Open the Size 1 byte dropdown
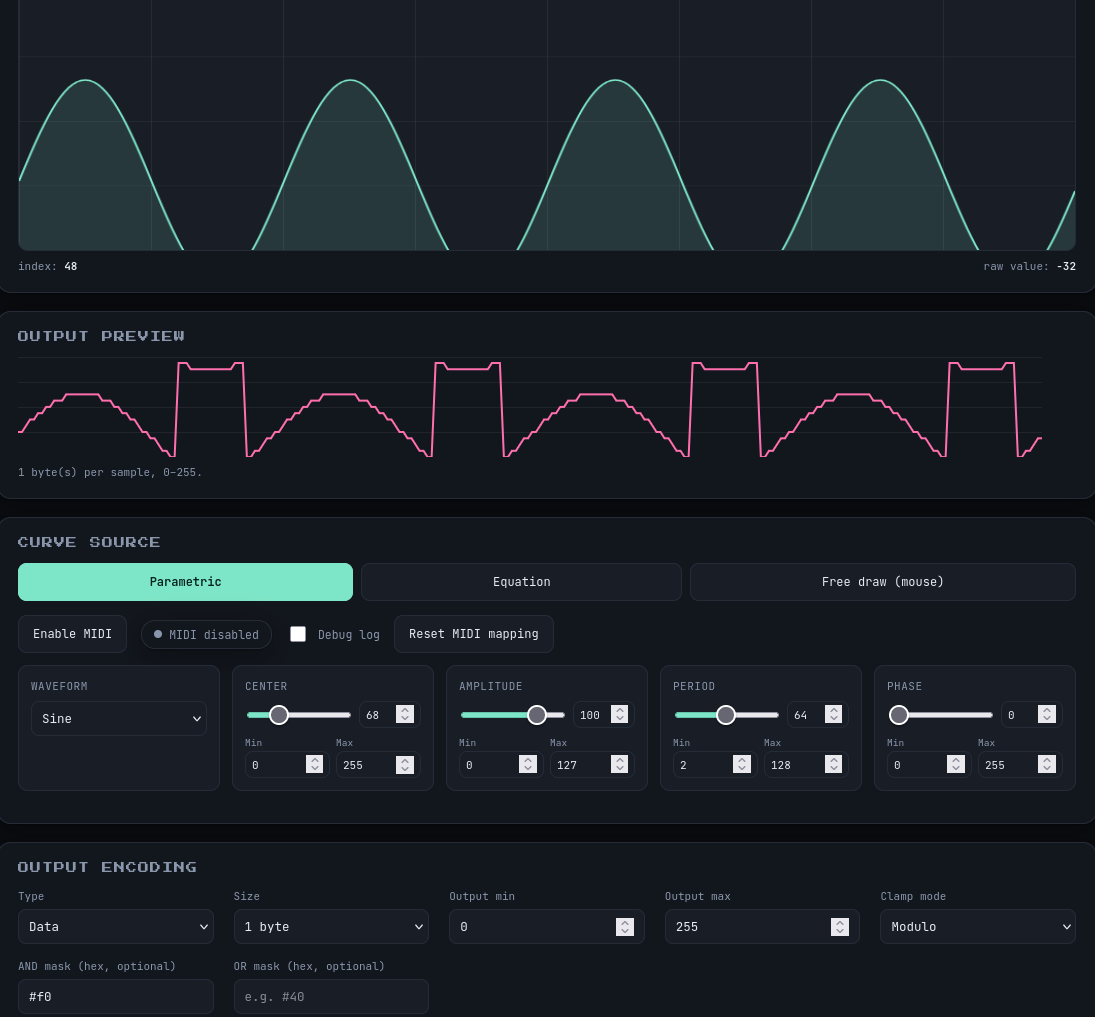Viewport: 1095px width, 1017px height. click(331, 926)
